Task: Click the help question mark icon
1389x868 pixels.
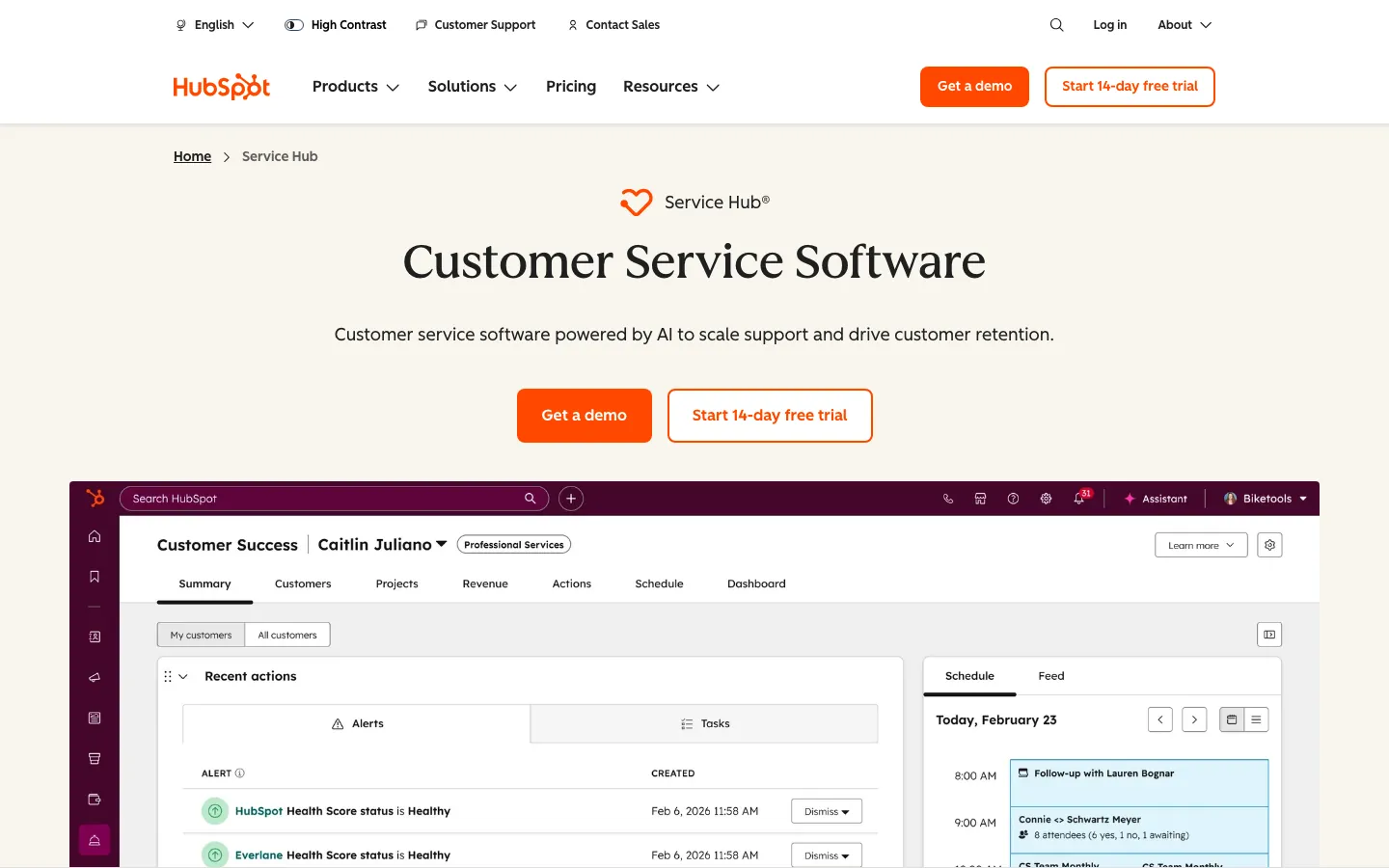Action: [x=1013, y=499]
